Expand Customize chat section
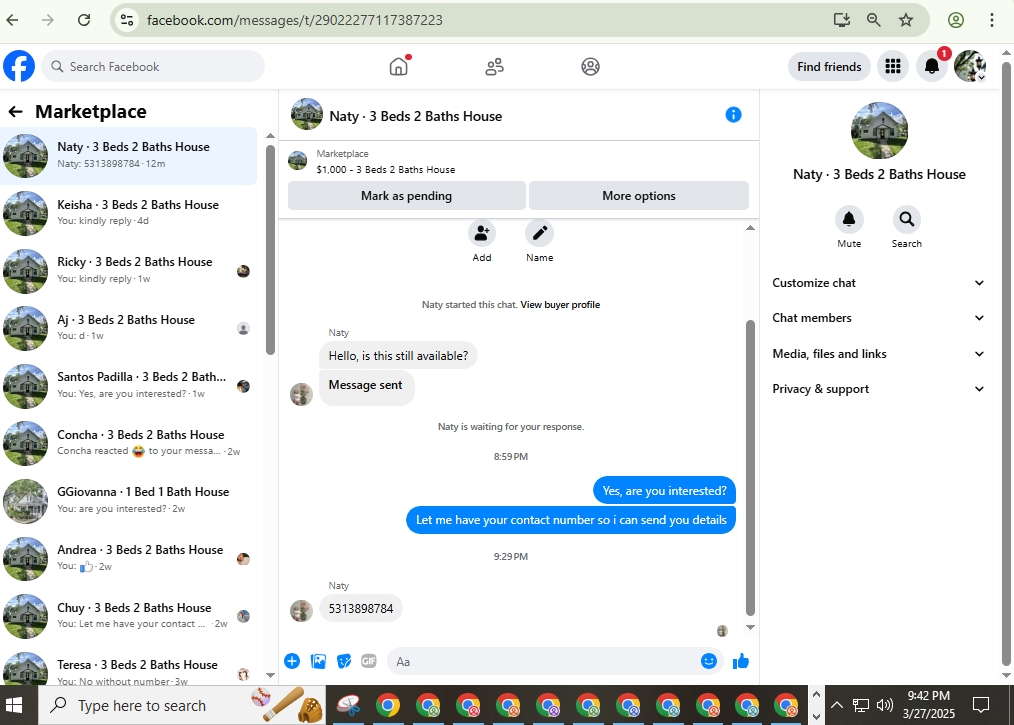This screenshot has width=1014, height=725. point(878,283)
